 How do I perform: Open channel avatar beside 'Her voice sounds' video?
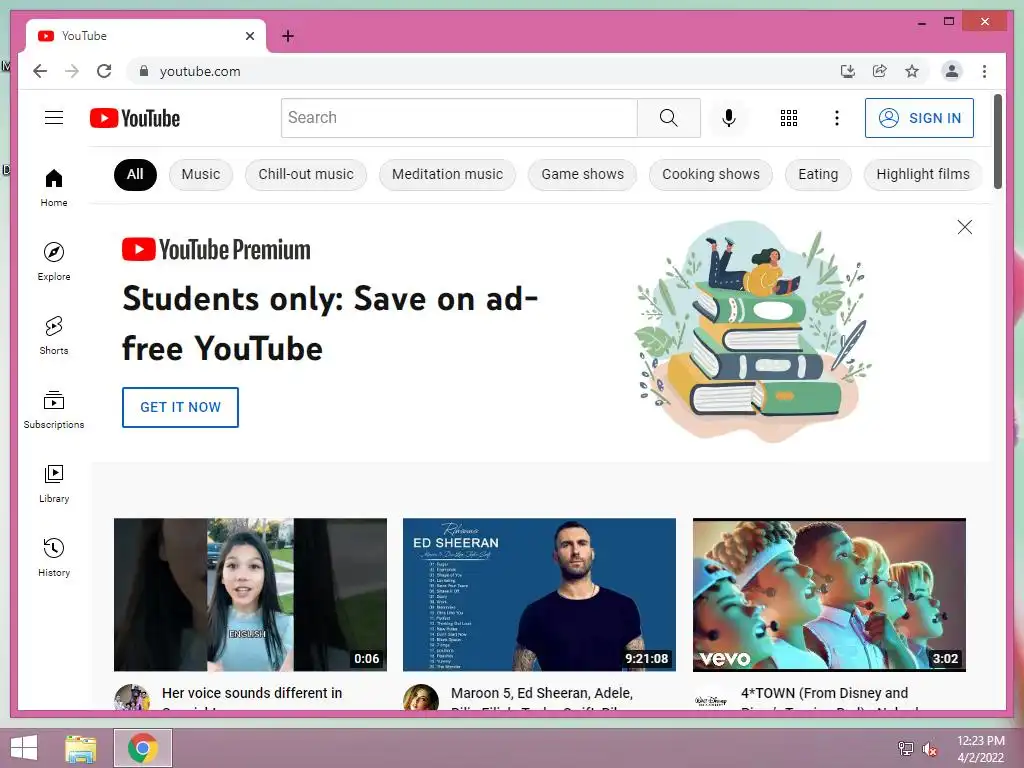coord(131,697)
